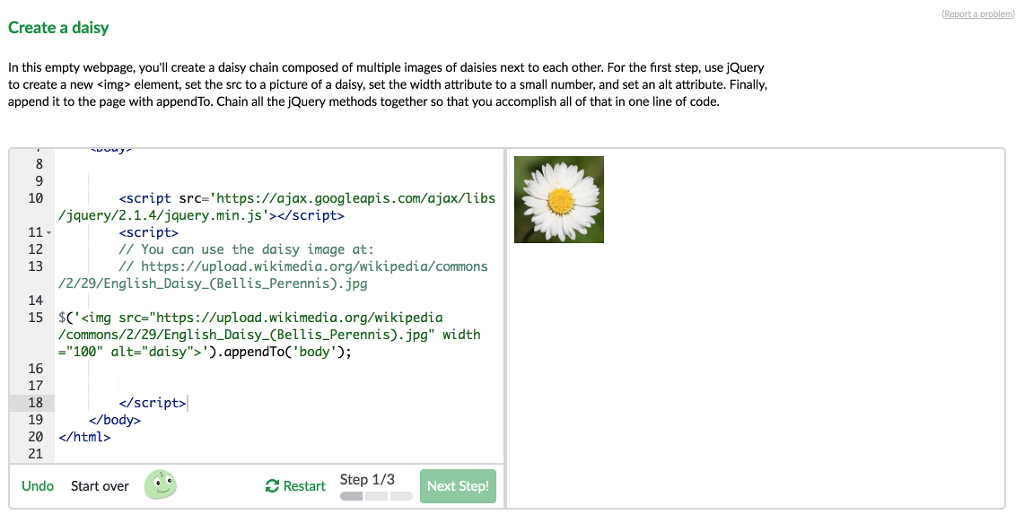Image resolution: width=1024 pixels, height=532 pixels.
Task: Click the green Oh Noes guy avatar
Action: (x=160, y=485)
